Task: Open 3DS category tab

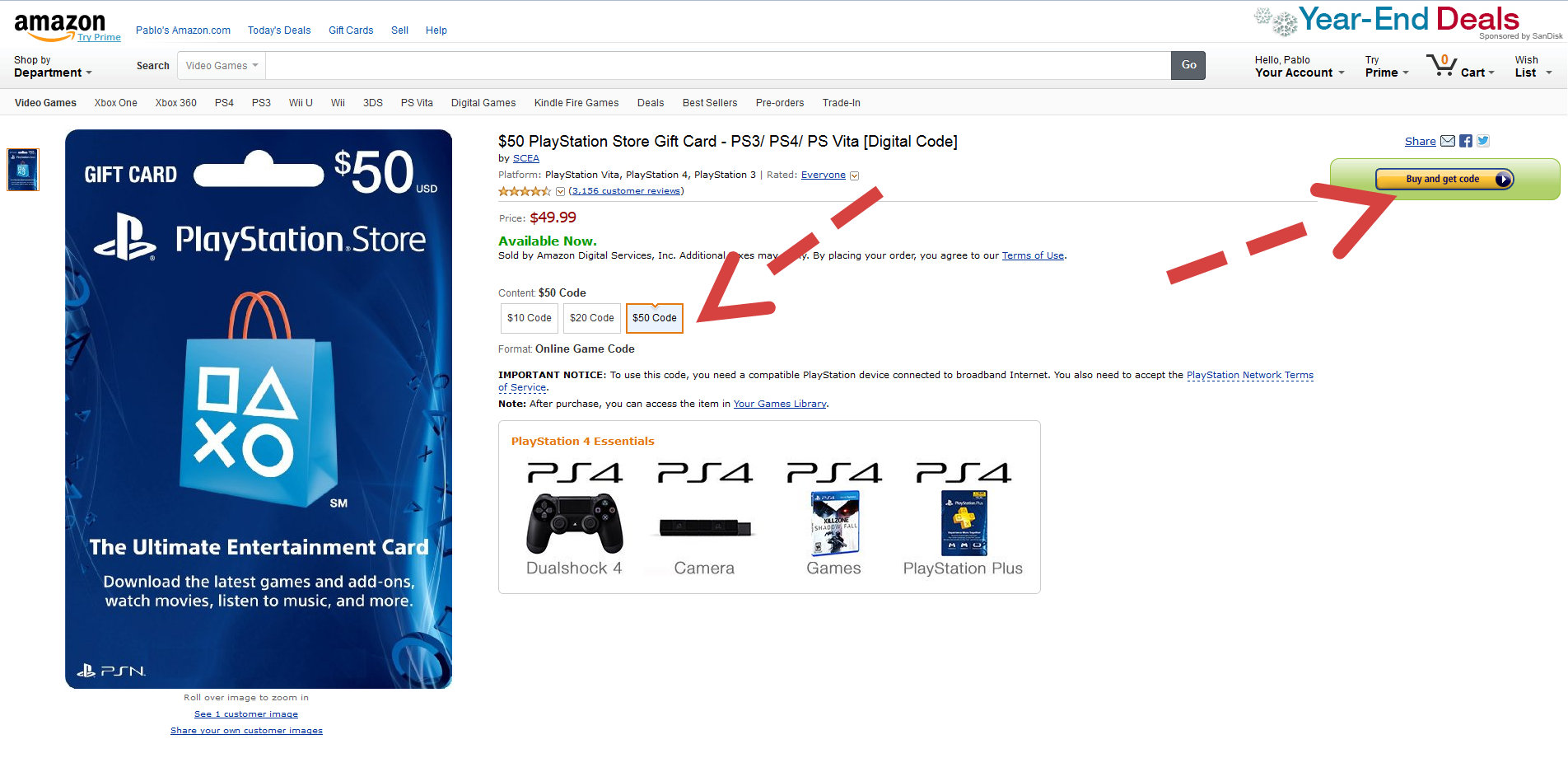Action: tap(373, 103)
